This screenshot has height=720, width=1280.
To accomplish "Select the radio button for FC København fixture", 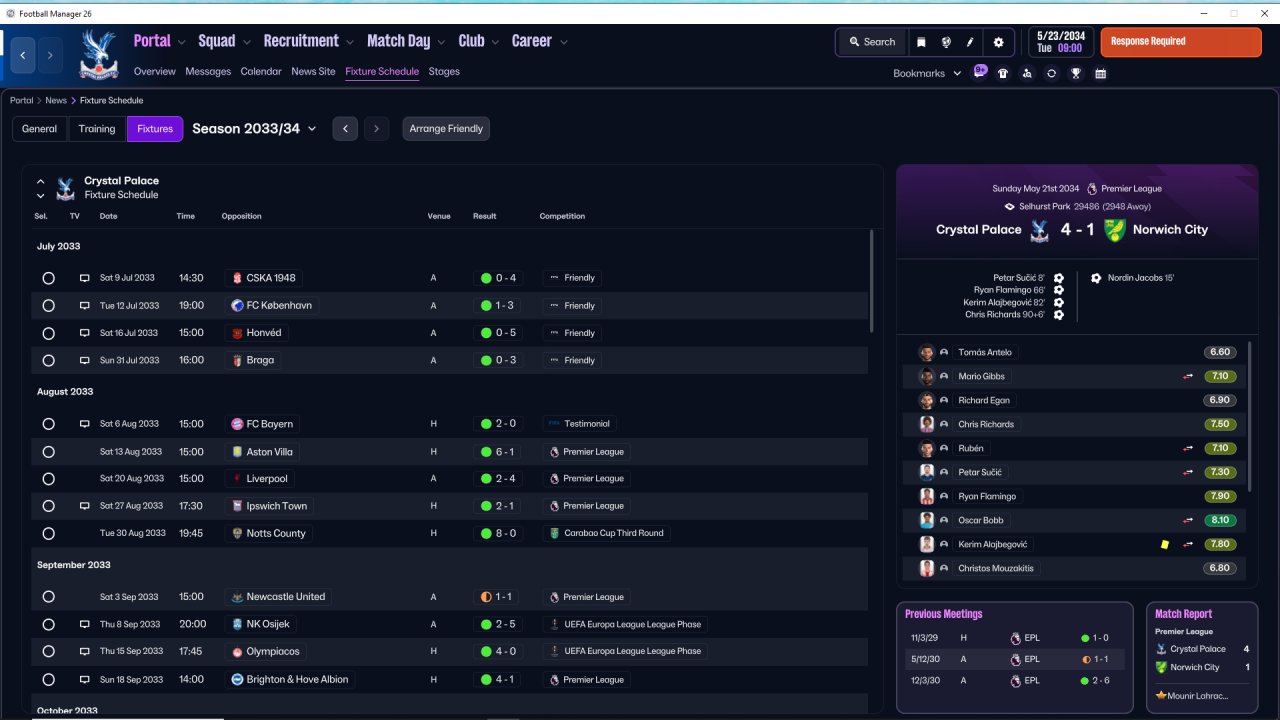I will (48, 305).
